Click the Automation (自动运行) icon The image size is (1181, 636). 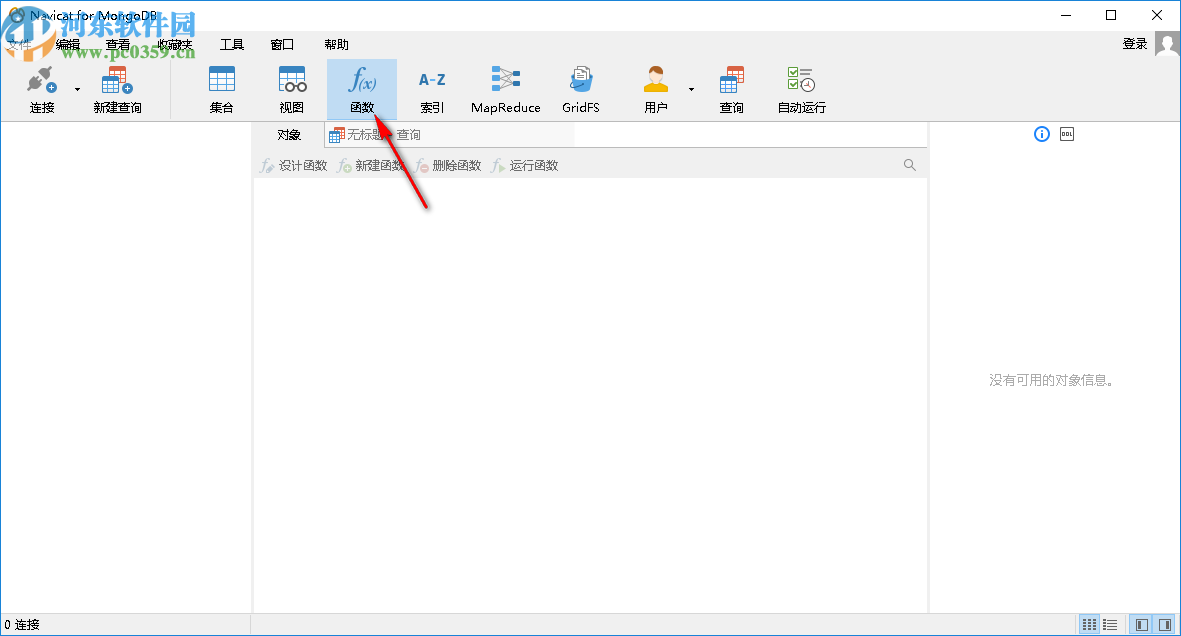[801, 80]
